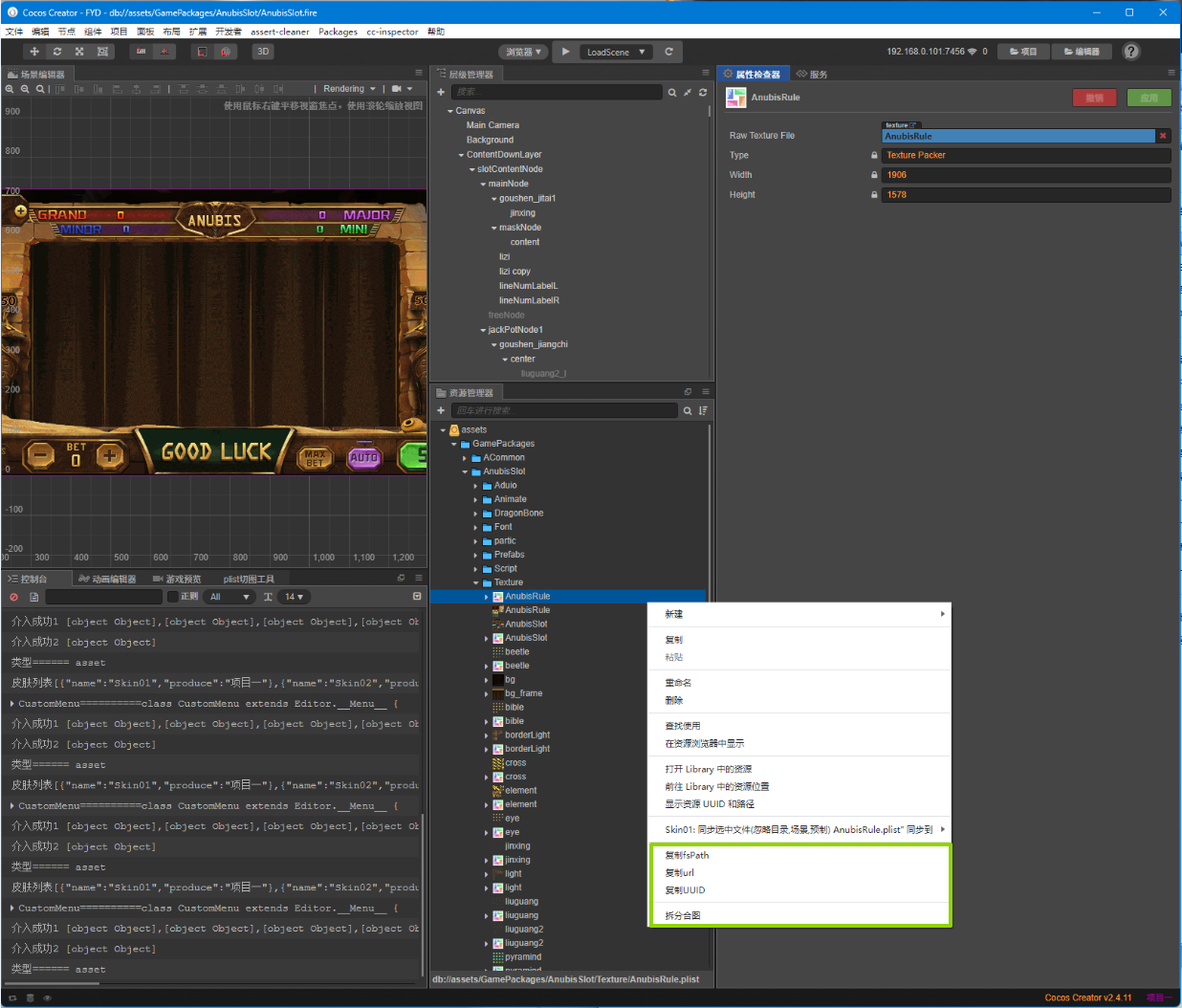Click the sort assets icon in asset manager
Screen dimensions: 1182x1008
tap(703, 410)
